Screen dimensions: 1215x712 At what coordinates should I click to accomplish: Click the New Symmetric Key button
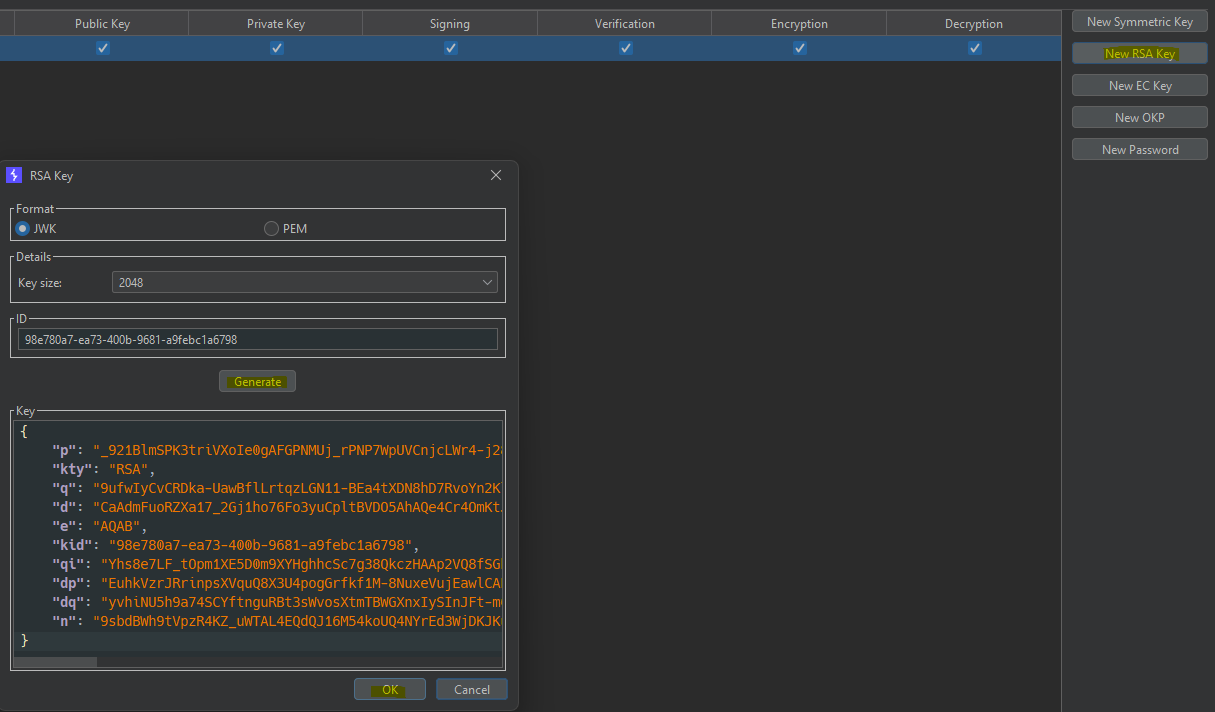click(1139, 22)
